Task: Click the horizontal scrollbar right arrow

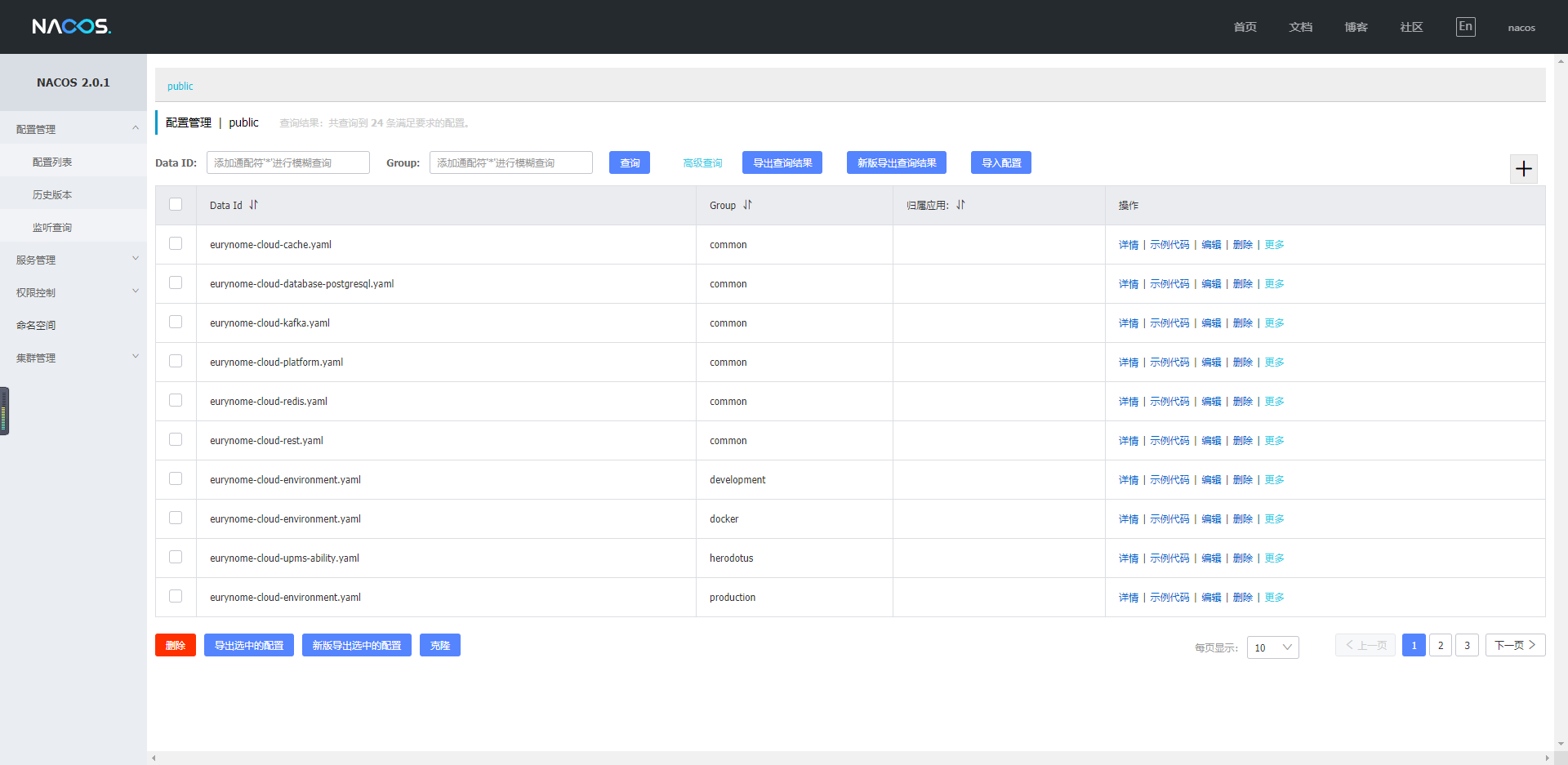Action: pos(1547,758)
